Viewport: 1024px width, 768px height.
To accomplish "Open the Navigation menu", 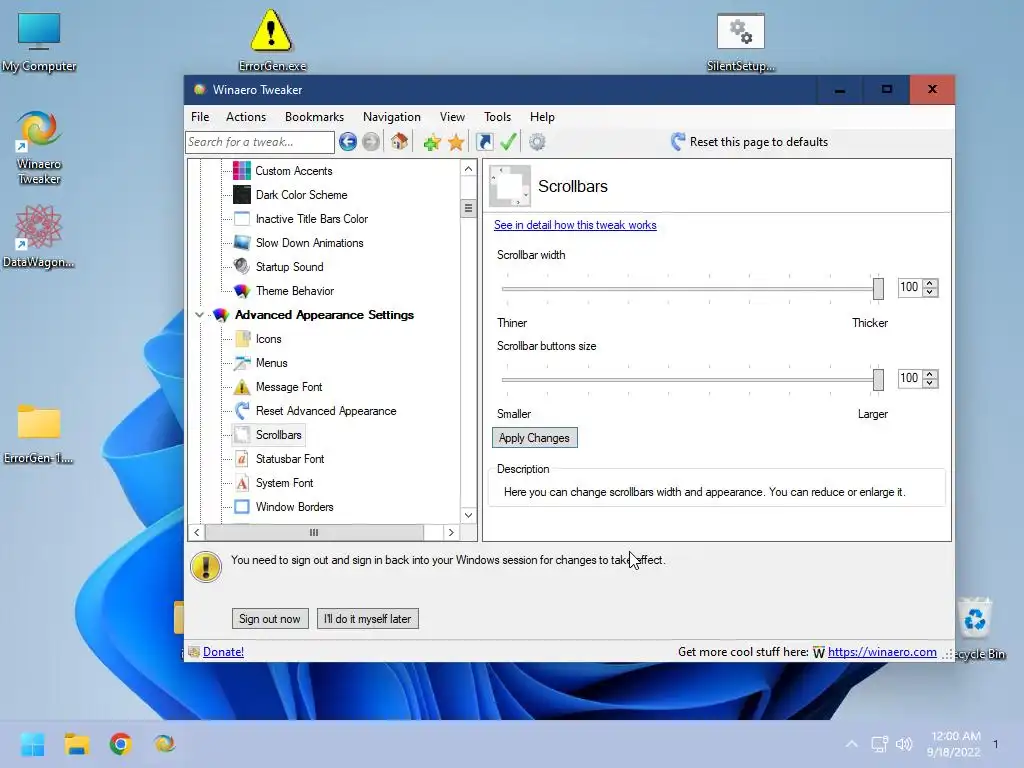I will tap(392, 117).
